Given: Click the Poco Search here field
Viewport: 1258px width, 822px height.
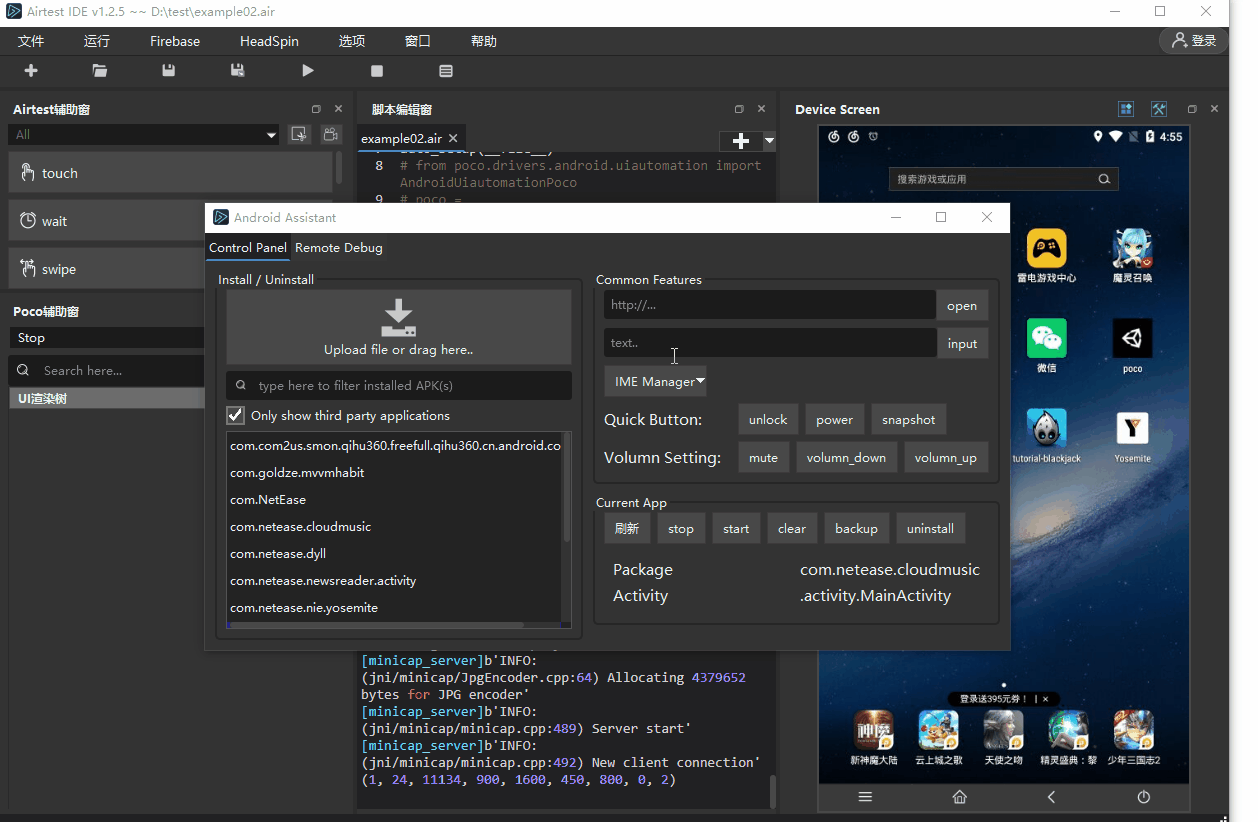Looking at the screenshot, I should coord(107,370).
